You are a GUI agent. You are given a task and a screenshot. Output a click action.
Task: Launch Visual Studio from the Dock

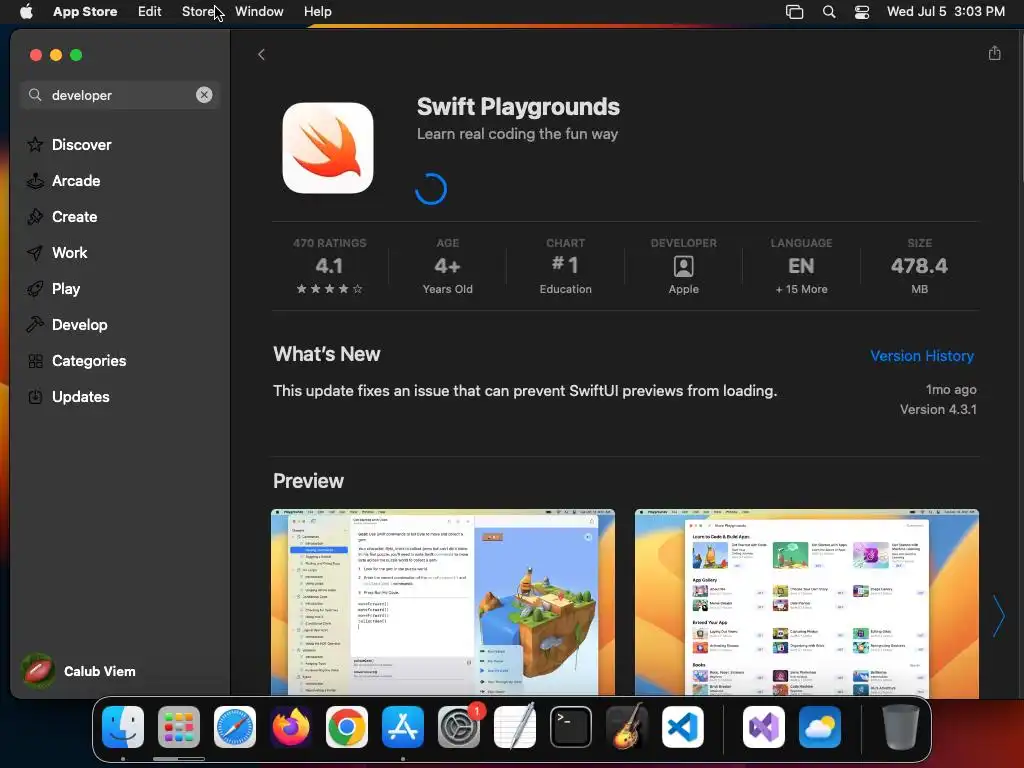[x=763, y=727]
